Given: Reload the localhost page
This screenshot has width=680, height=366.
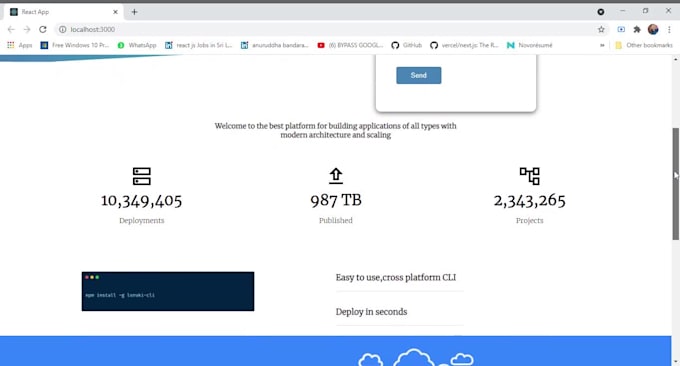Looking at the screenshot, I should point(42,29).
